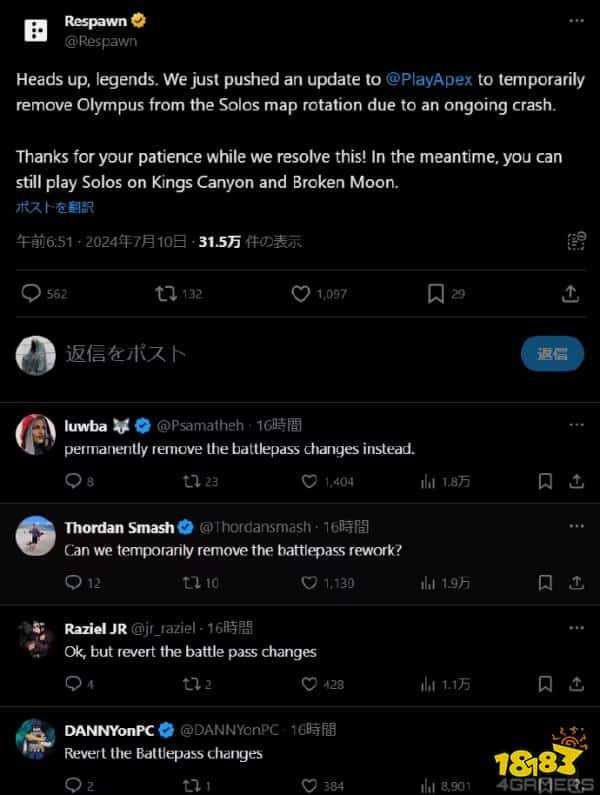Viewport: 600px width, 795px height.
Task: Translate the post using ポストを翻訳
Action: 55,207
